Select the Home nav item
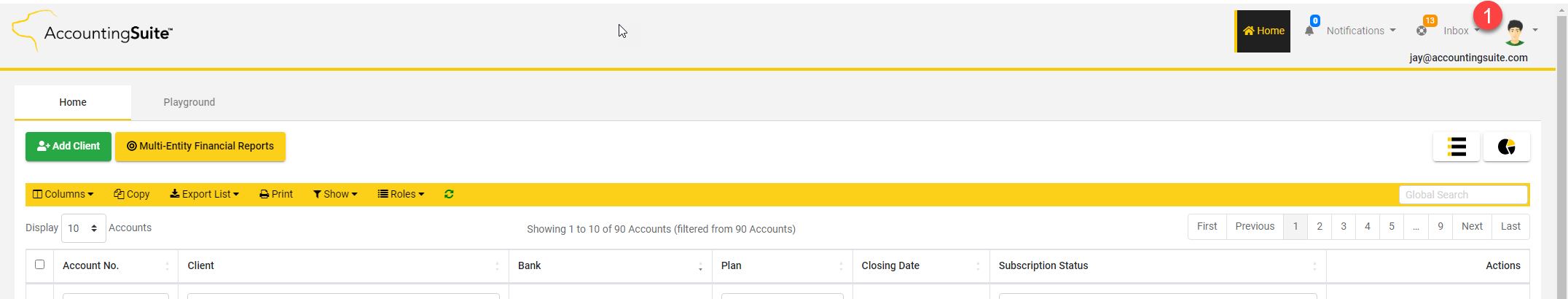Viewport: 1568px width, 299px height. click(x=1263, y=31)
